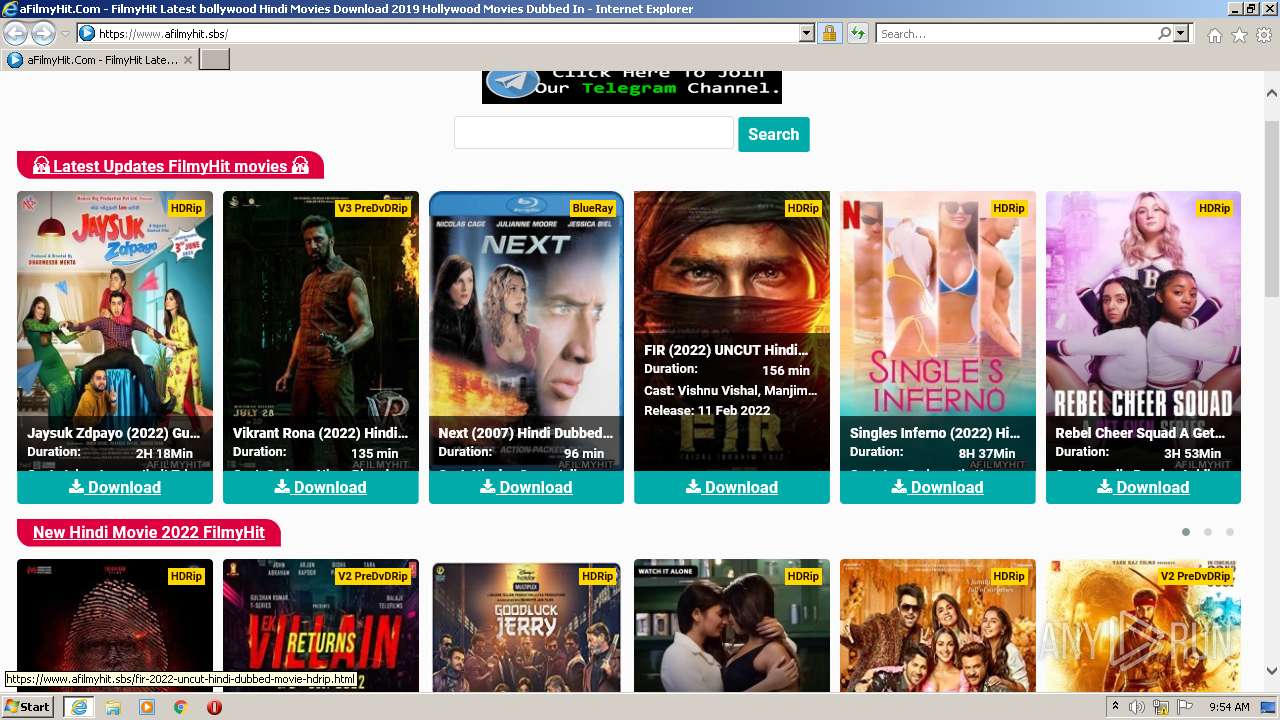Select the first carousel dot

[1186, 532]
